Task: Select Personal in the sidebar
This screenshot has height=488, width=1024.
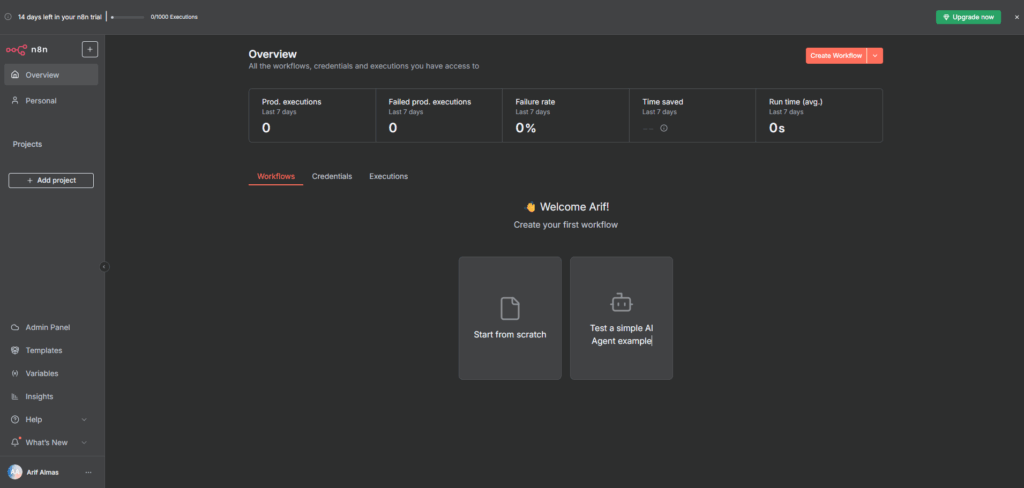Action: [51, 101]
